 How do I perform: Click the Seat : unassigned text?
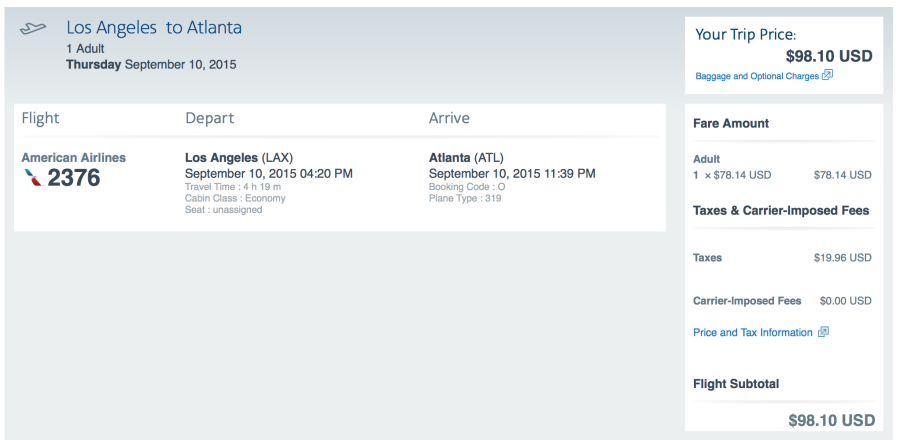coord(224,210)
